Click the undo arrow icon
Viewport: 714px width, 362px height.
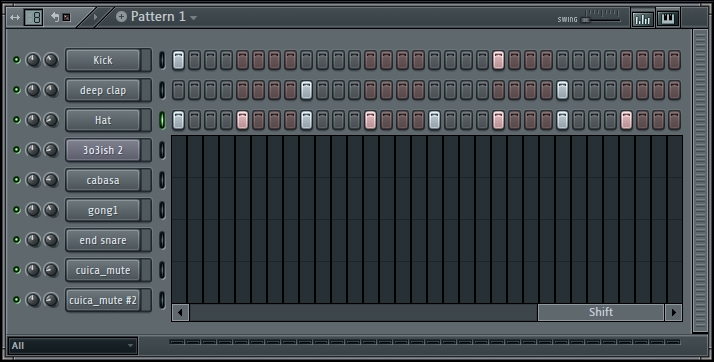(x=55, y=17)
